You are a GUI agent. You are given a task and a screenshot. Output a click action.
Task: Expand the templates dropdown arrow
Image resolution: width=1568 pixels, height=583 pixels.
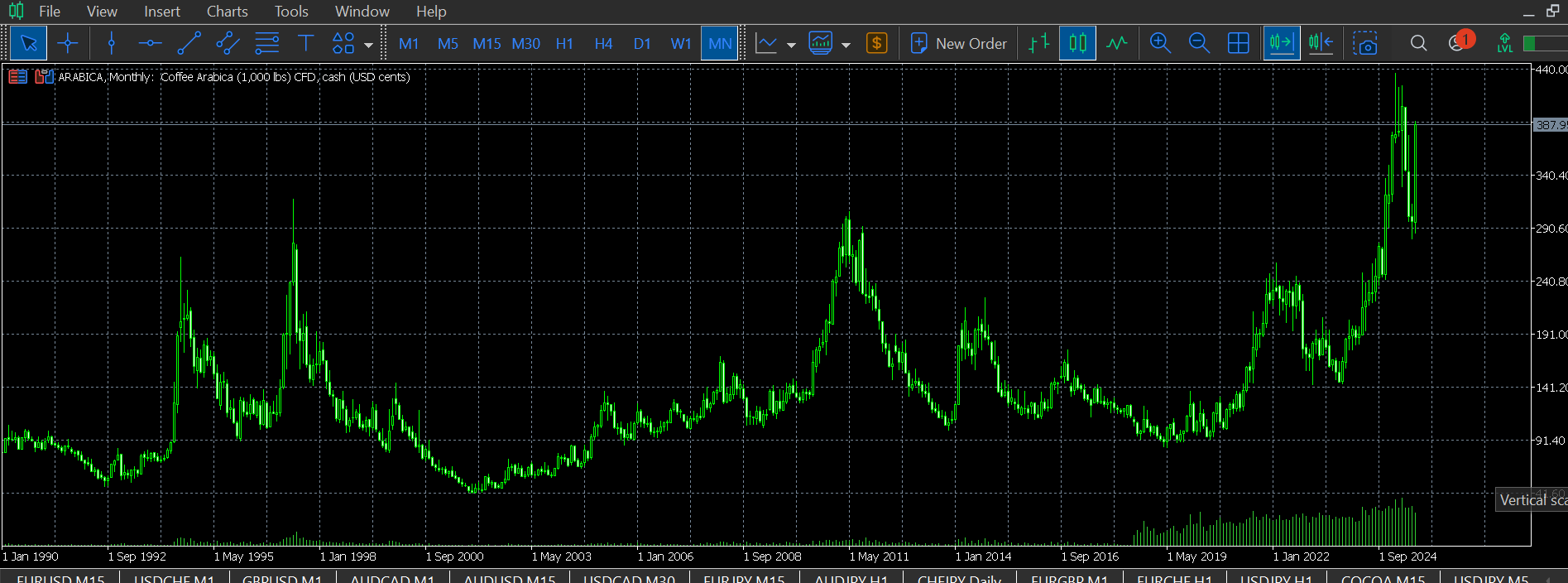(846, 45)
